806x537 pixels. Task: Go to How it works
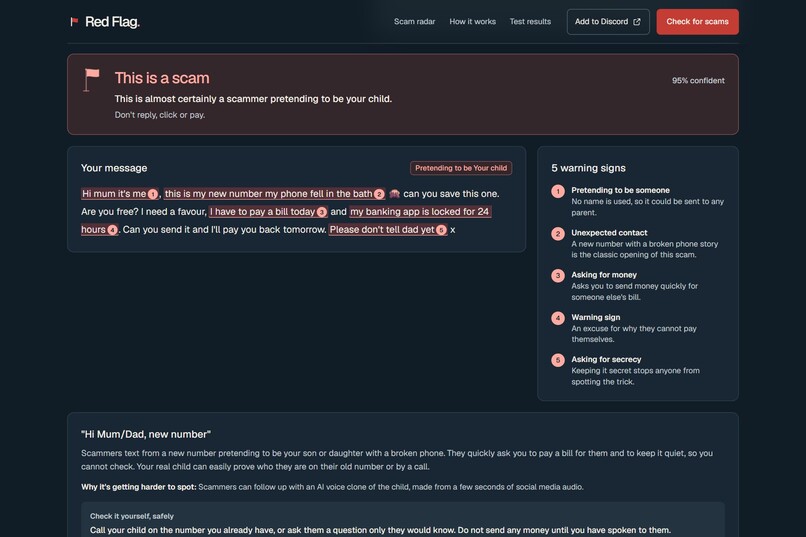click(472, 22)
